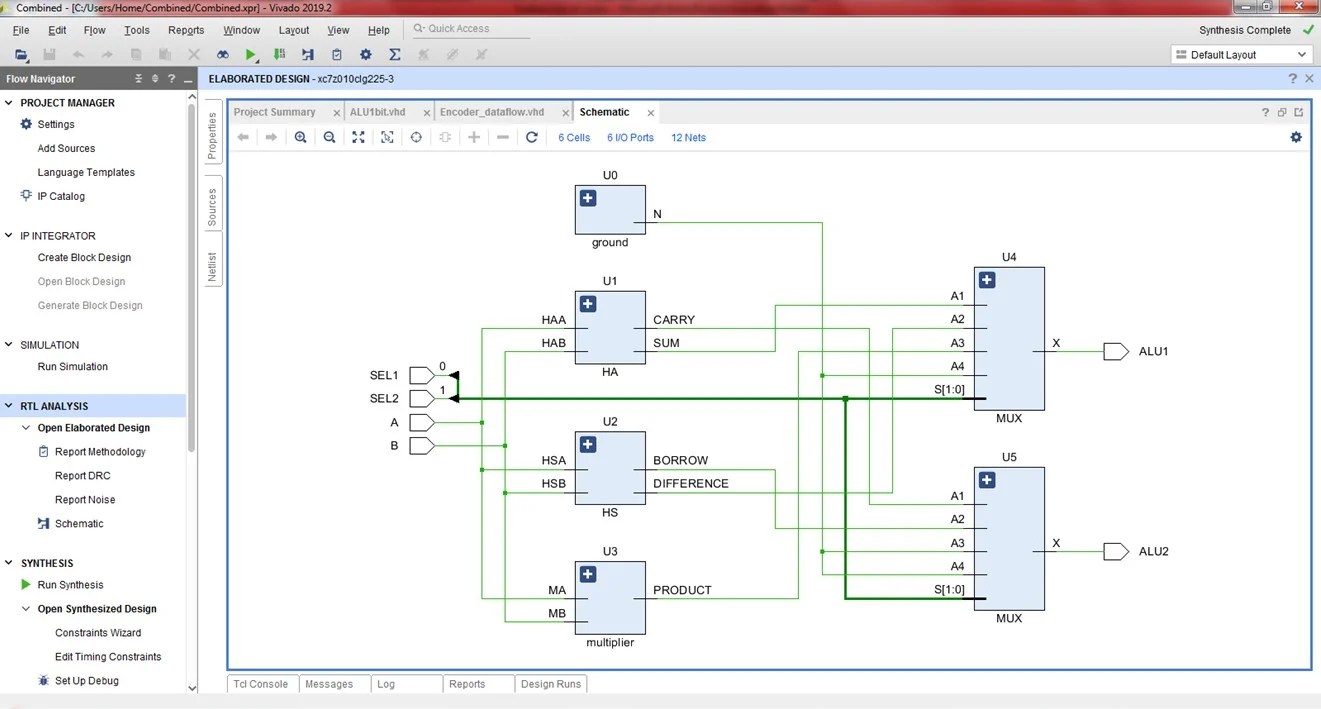Click the Run Synthesis play icon in main toolbar

coord(251,54)
